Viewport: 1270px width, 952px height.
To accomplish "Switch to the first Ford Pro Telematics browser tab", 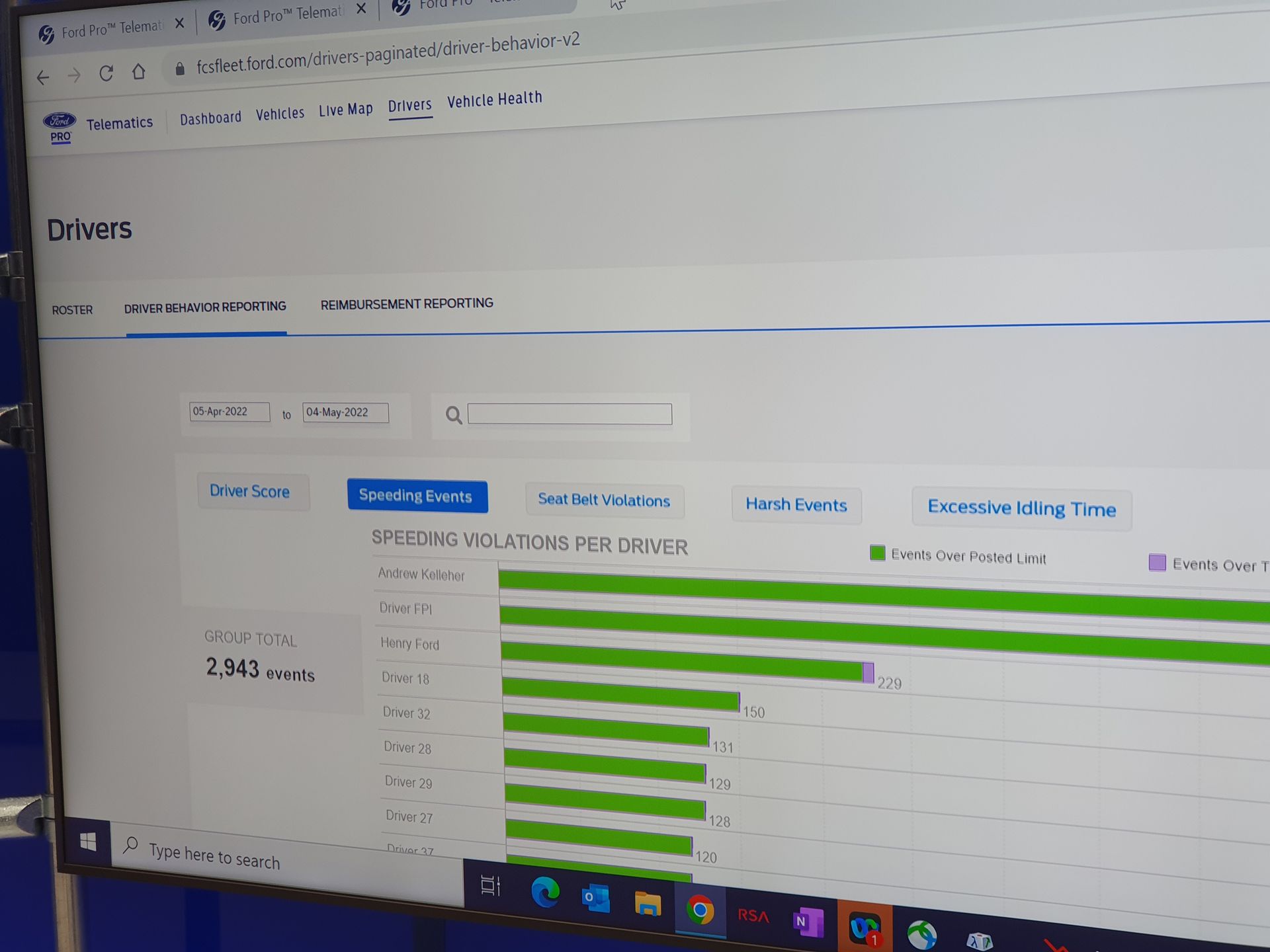I will (x=110, y=30).
